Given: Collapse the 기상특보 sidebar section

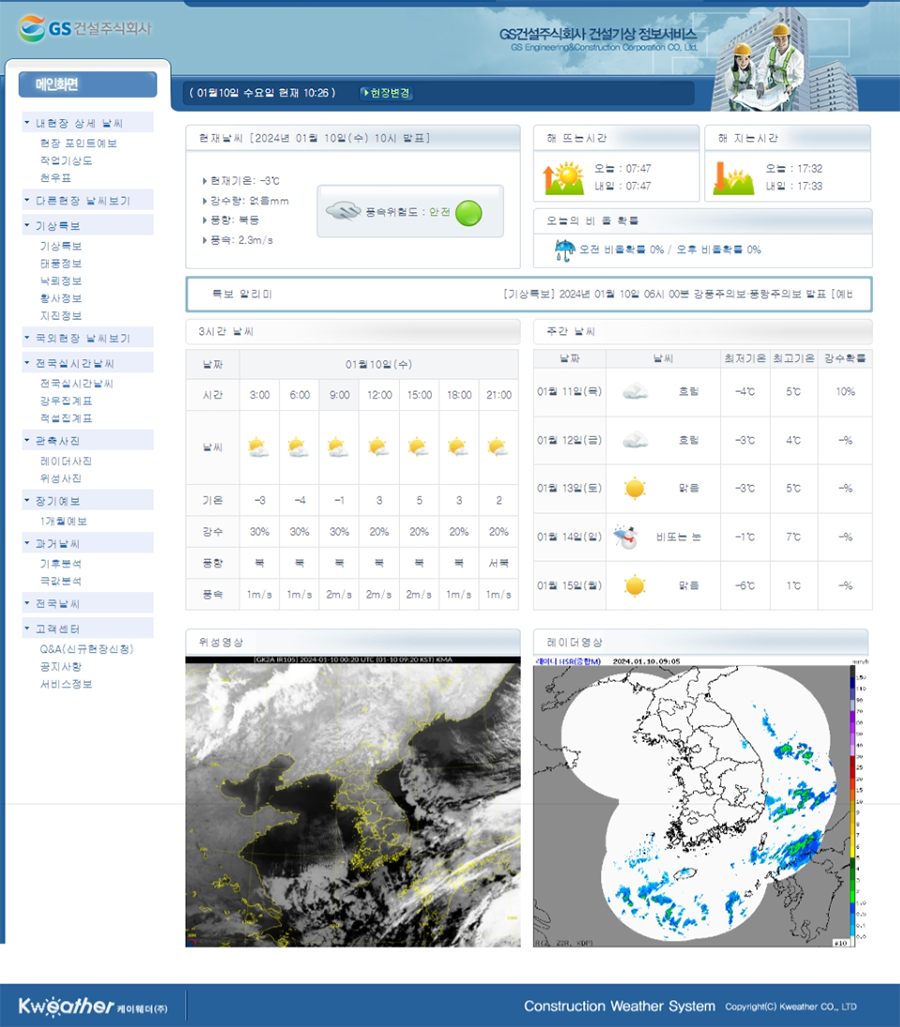Looking at the screenshot, I should tap(58, 226).
